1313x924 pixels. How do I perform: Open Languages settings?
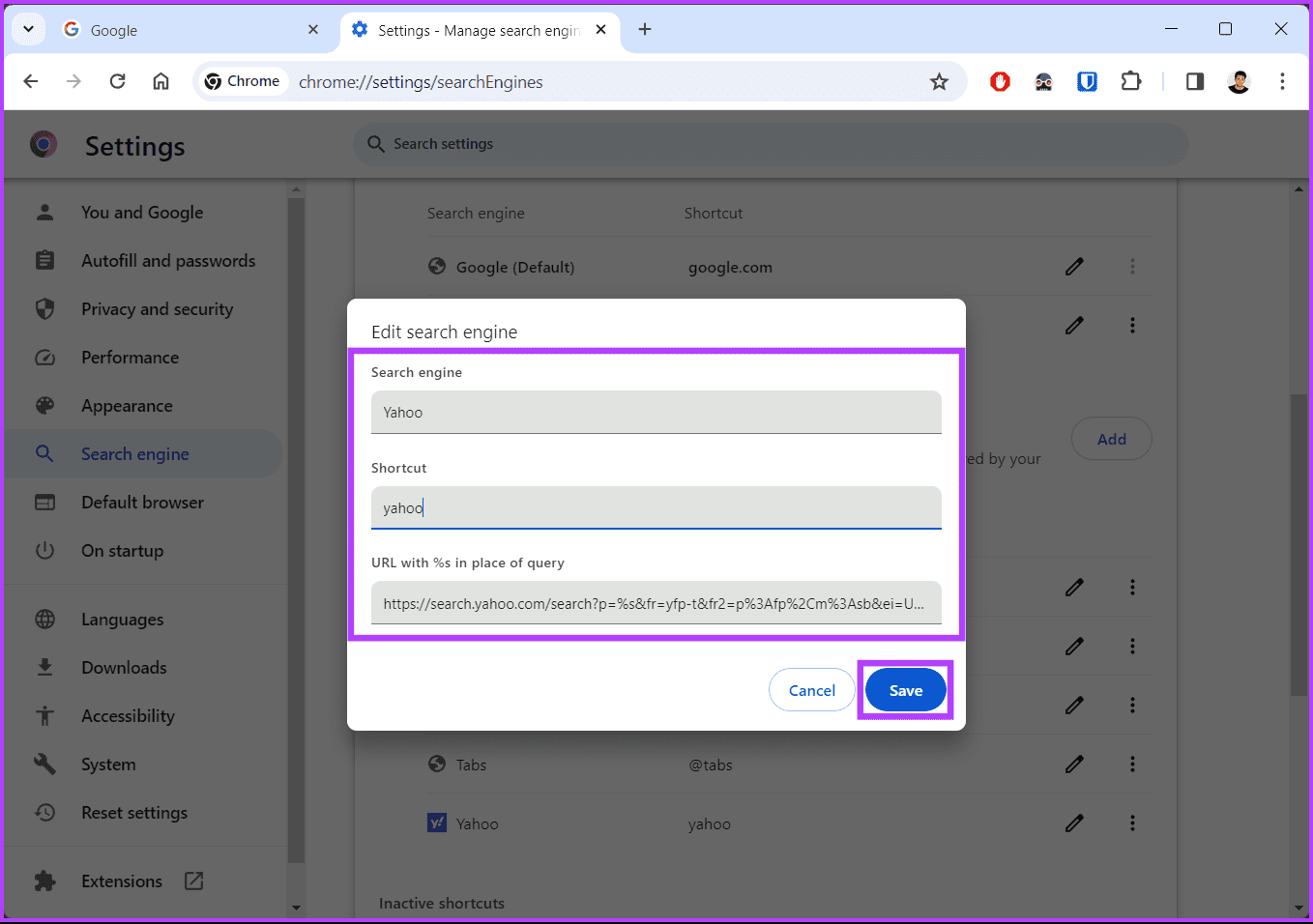tap(122, 620)
